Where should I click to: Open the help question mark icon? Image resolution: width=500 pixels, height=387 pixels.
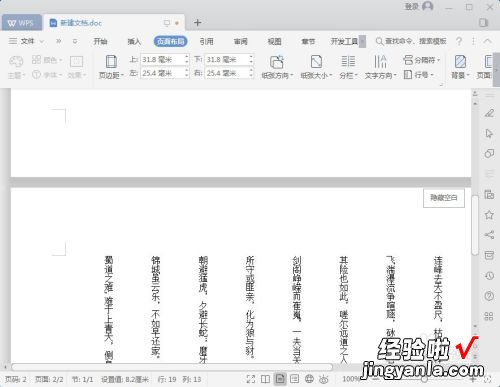pyautogui.click(x=459, y=41)
